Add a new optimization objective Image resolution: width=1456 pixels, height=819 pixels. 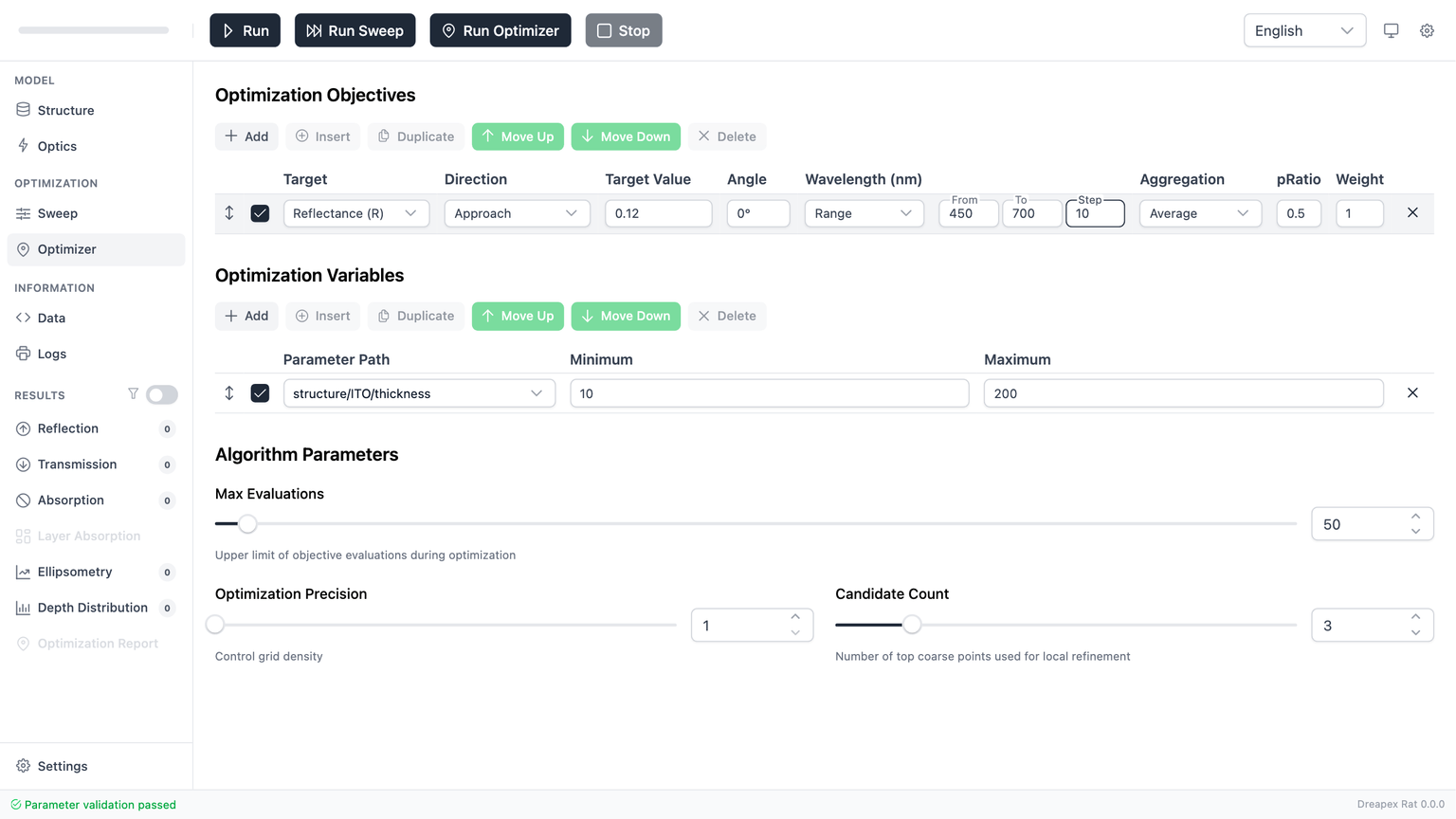tap(246, 136)
